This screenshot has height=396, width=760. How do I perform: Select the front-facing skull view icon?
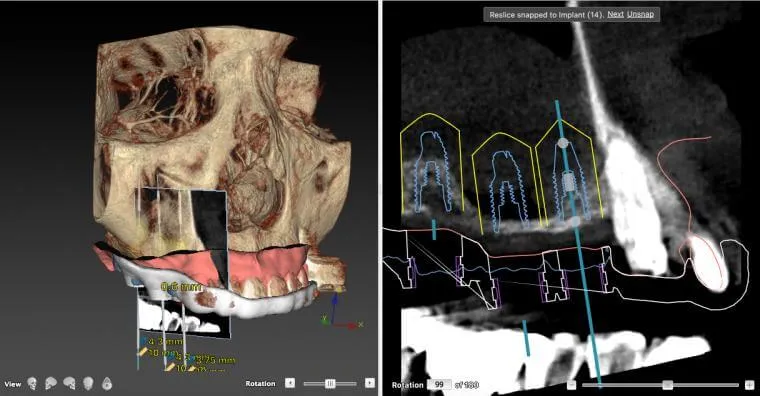tap(32, 384)
